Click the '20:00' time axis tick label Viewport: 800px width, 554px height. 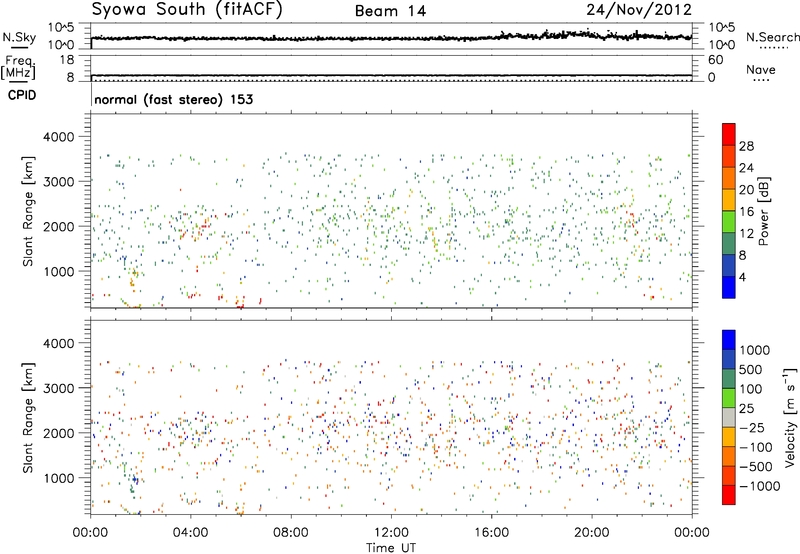592,533
